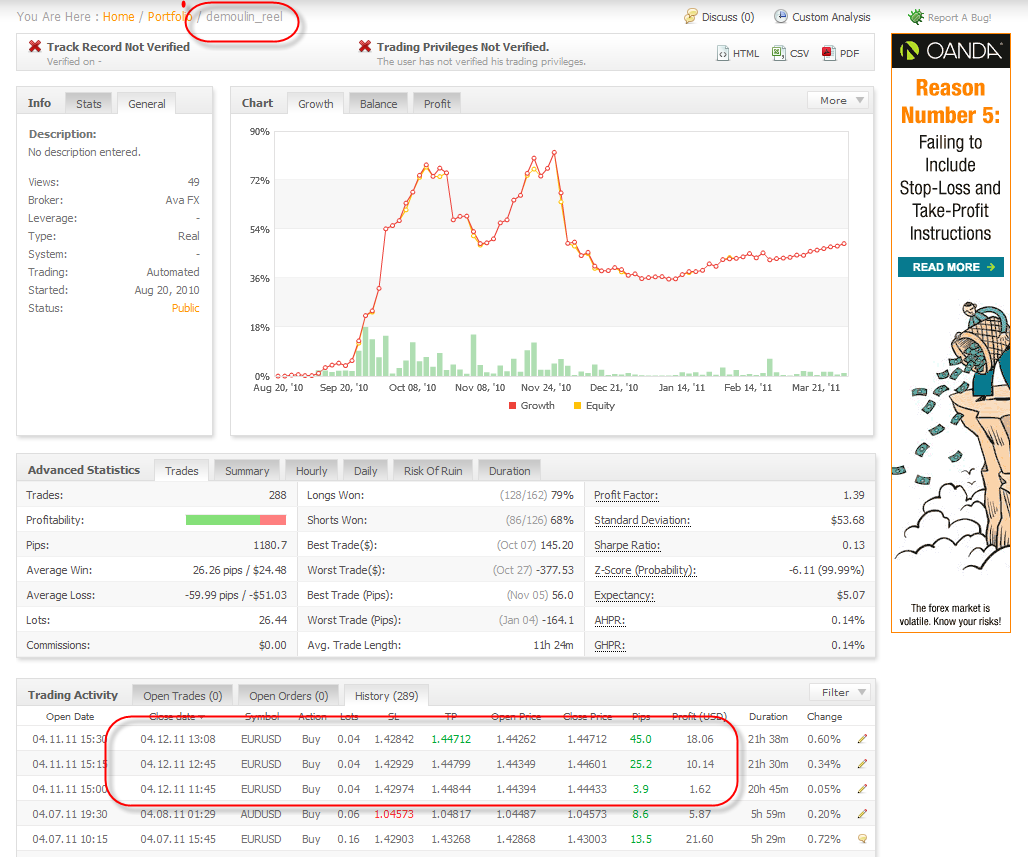Click the Discuss speech bubble icon
Viewport: 1028px width, 857px height.
(x=690, y=17)
